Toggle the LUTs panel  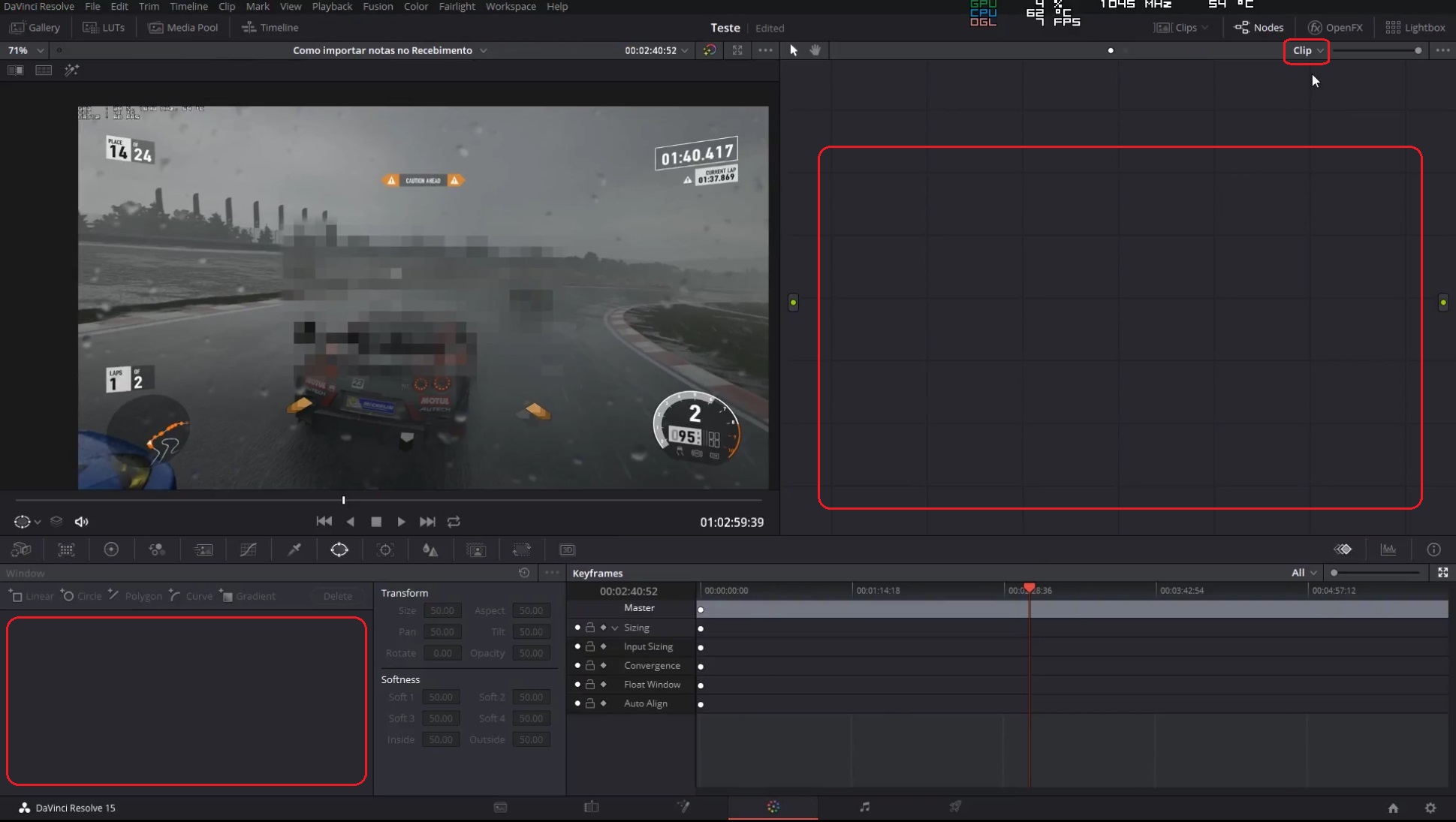[x=104, y=27]
